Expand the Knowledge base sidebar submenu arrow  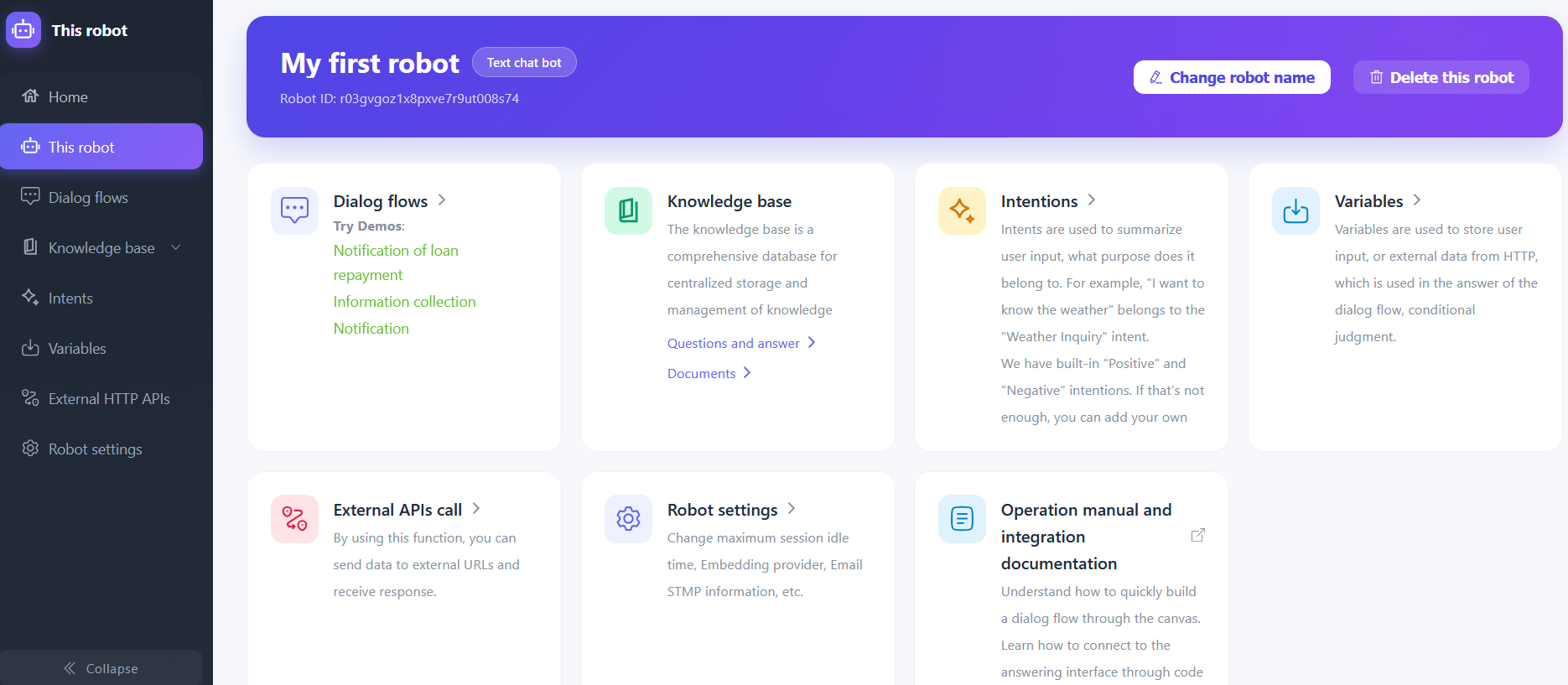176,246
